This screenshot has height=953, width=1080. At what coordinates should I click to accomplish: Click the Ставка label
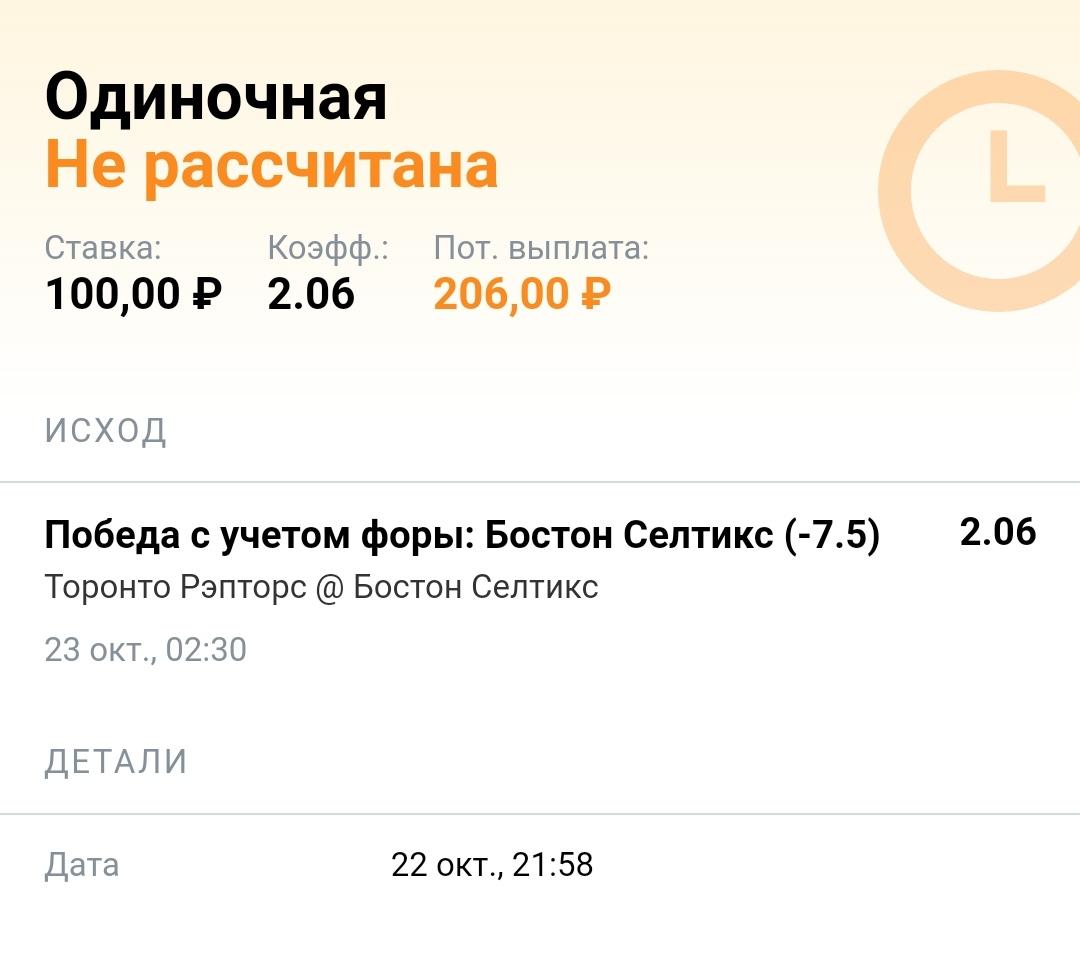(x=103, y=247)
